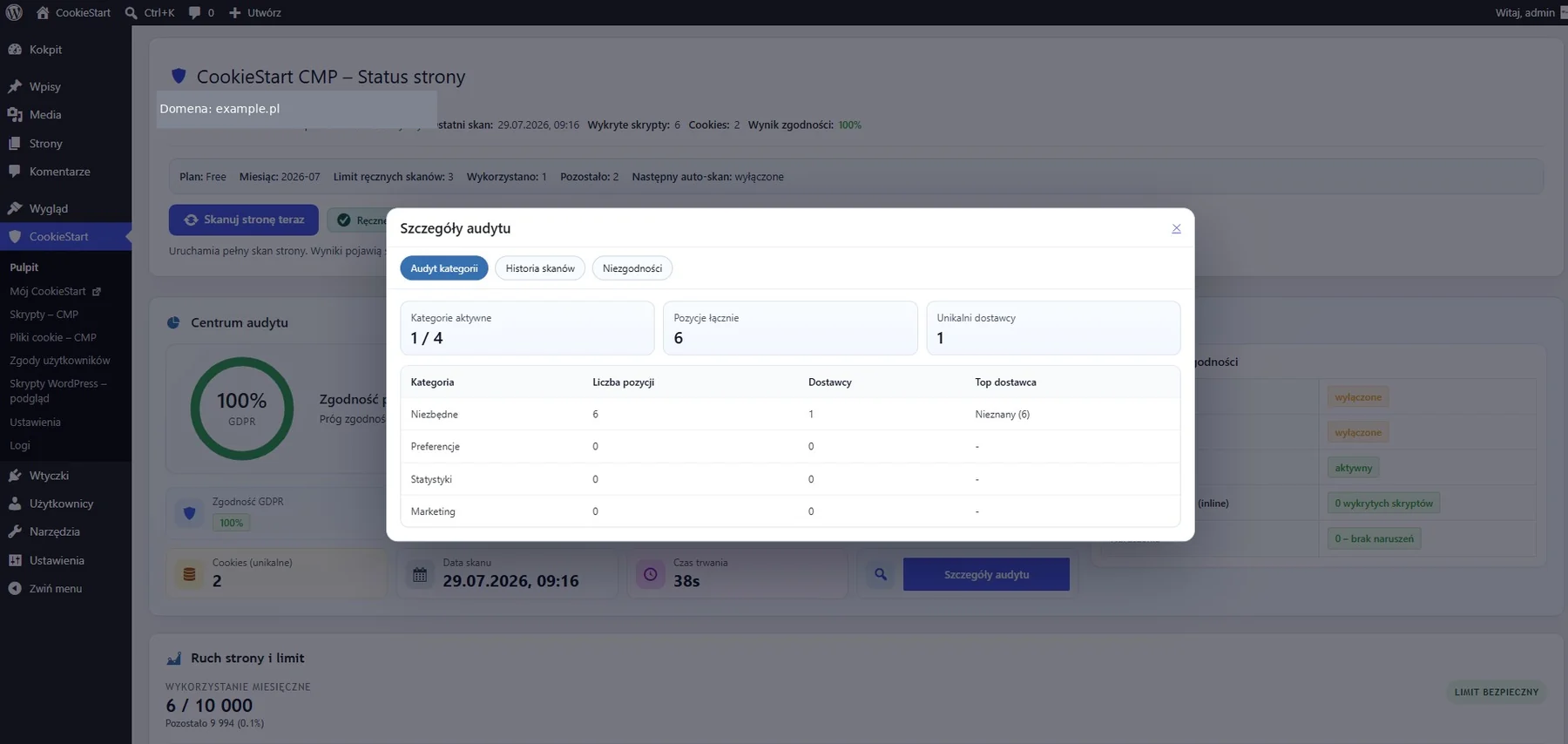Open the Pulpit submenu item
Screen dimensions: 1568x744
tap(24, 267)
